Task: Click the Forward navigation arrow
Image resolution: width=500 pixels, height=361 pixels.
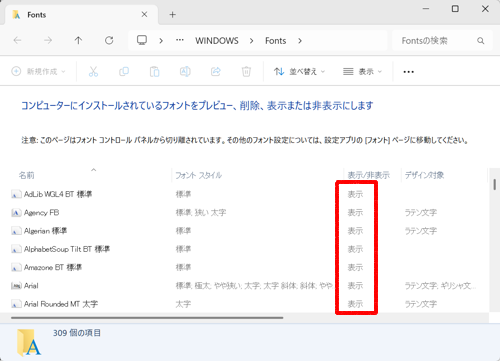Action: [48, 41]
